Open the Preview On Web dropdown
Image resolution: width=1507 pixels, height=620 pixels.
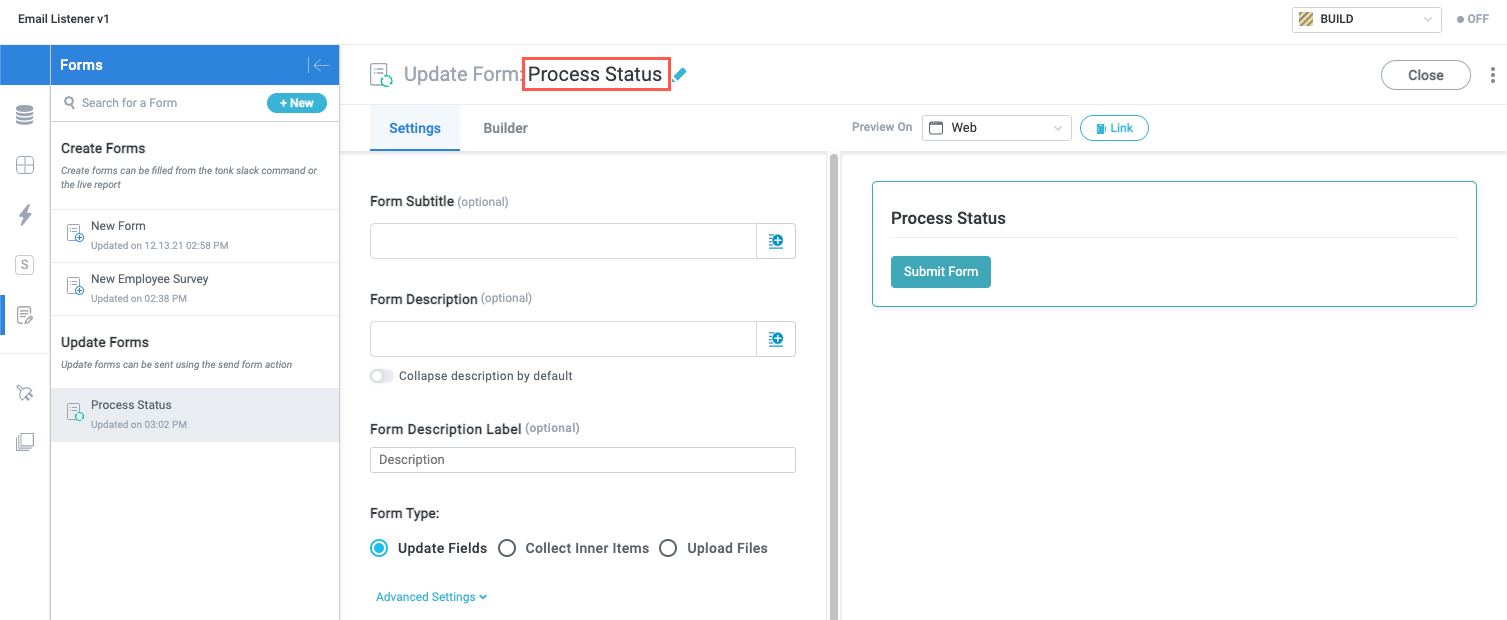(996, 127)
